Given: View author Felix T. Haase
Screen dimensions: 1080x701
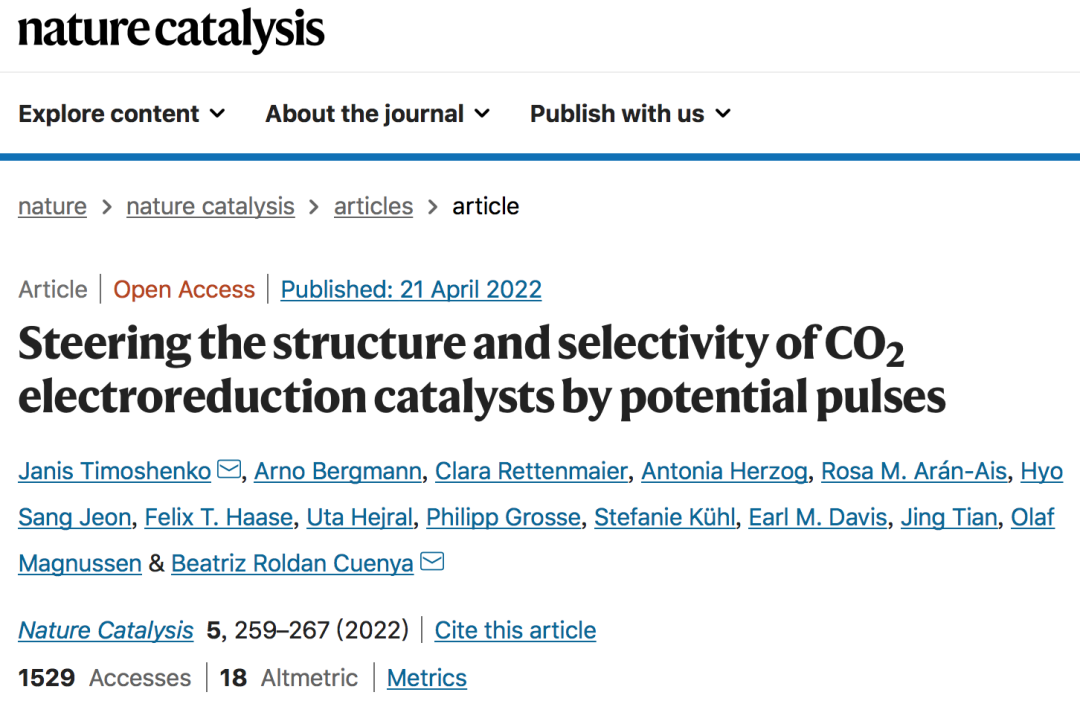Looking at the screenshot, I should click(x=219, y=517).
